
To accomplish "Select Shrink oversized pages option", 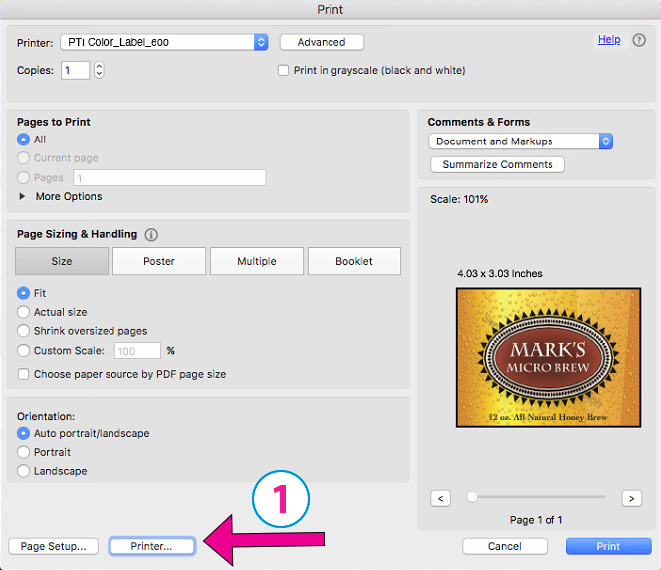I will [x=23, y=331].
